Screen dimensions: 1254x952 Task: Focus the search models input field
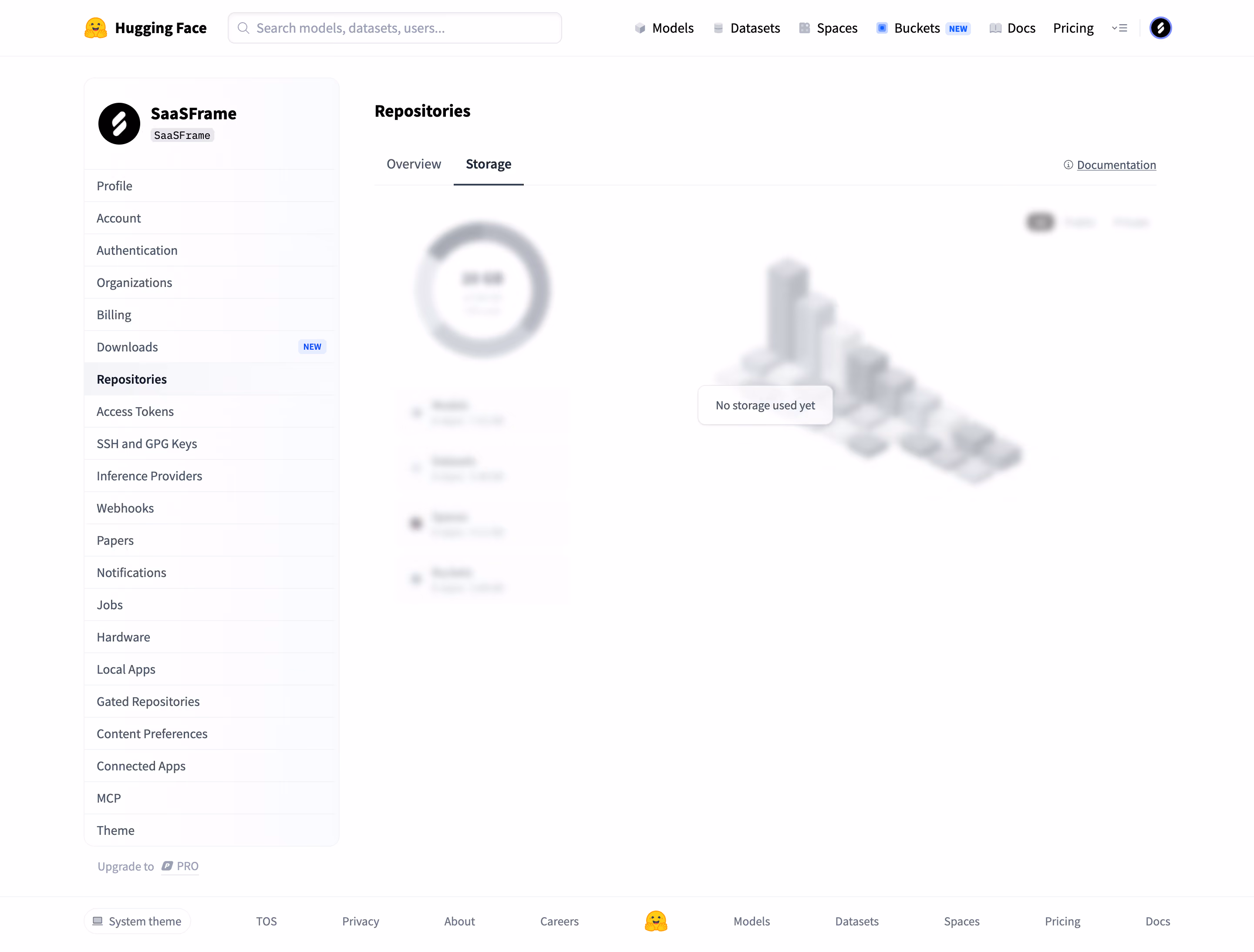pyautogui.click(x=394, y=28)
